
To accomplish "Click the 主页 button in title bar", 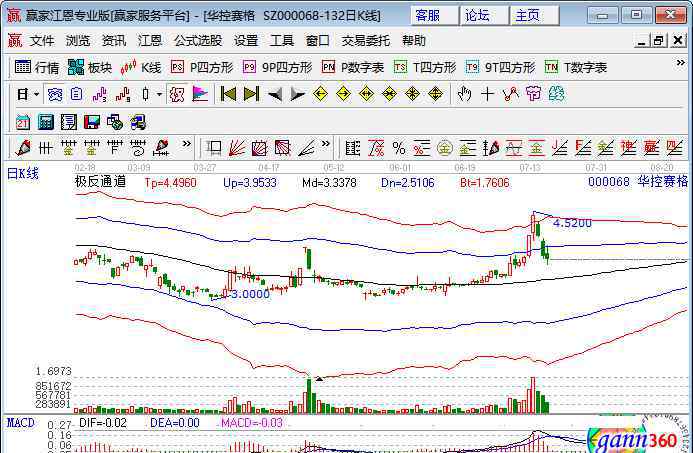I will click(x=534, y=16).
